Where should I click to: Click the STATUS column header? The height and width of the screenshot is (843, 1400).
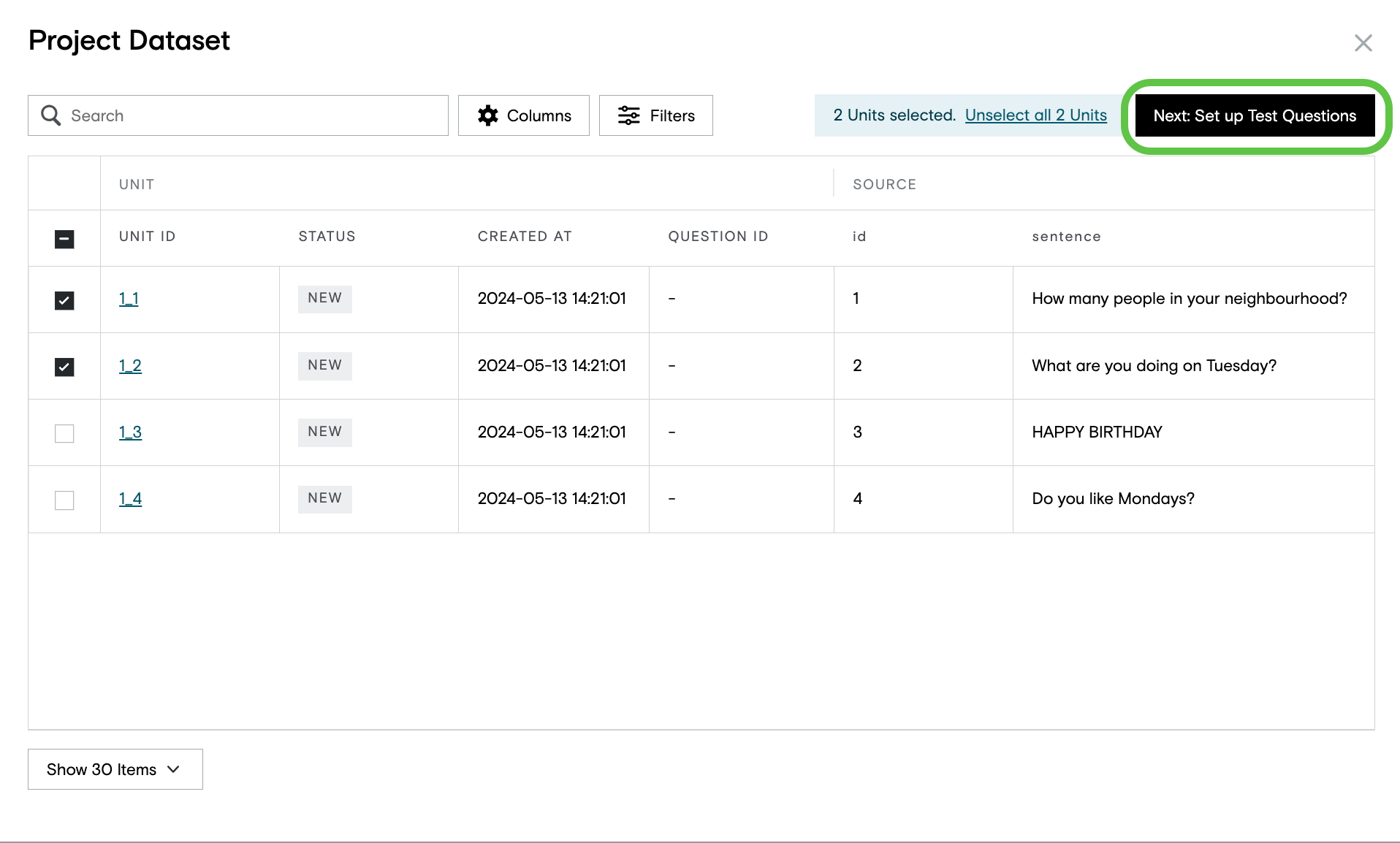coord(327,237)
